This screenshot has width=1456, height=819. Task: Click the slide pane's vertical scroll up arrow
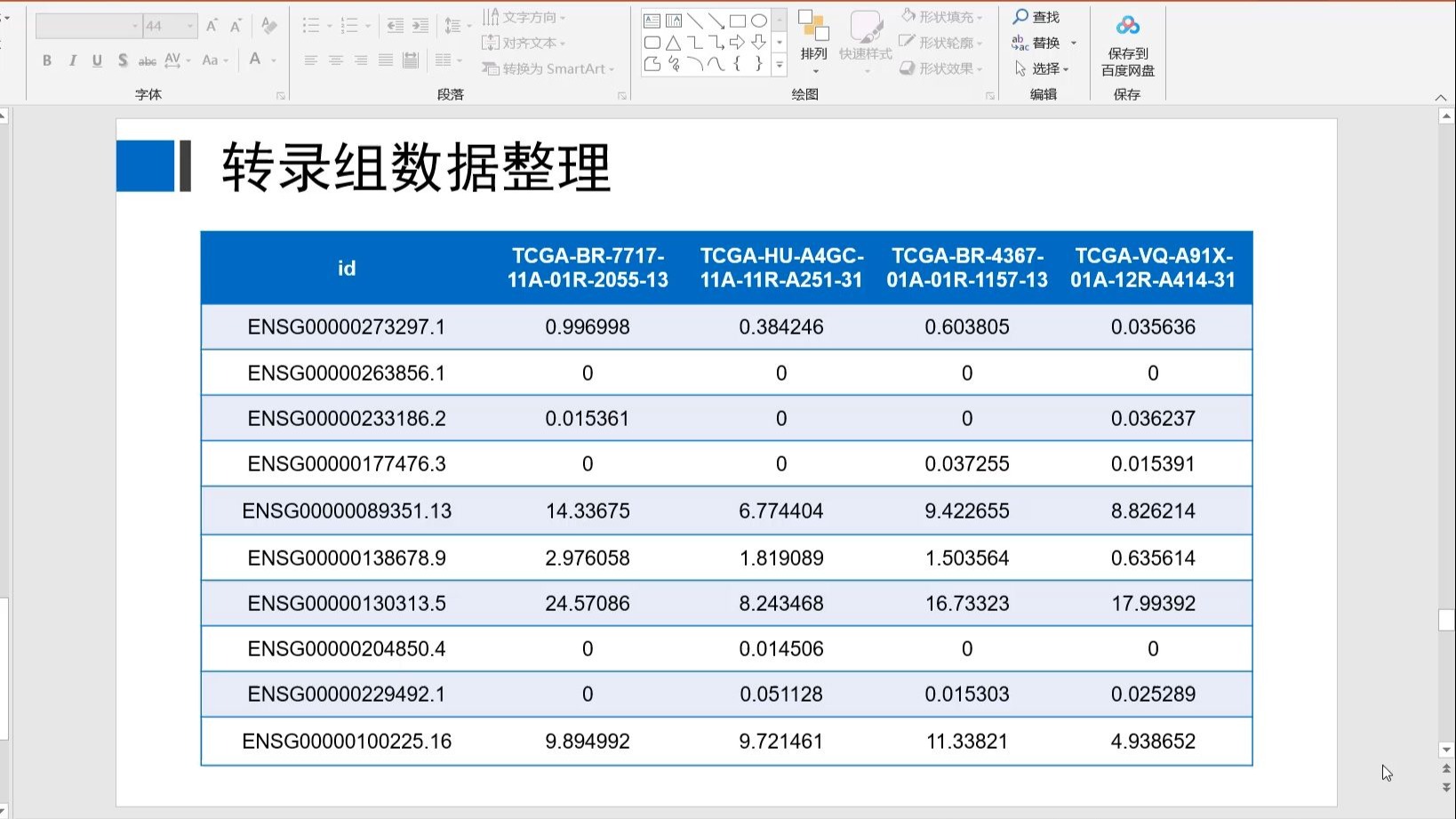coord(1446,116)
